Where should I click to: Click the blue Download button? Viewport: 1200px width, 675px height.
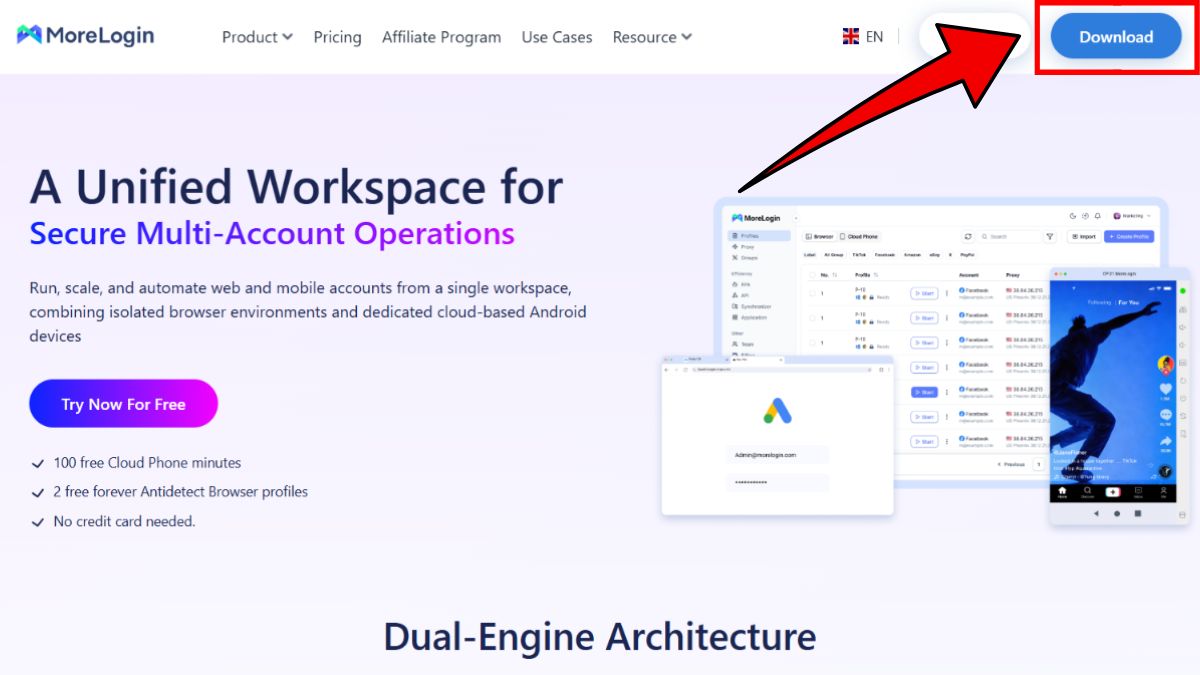[x=1116, y=37]
